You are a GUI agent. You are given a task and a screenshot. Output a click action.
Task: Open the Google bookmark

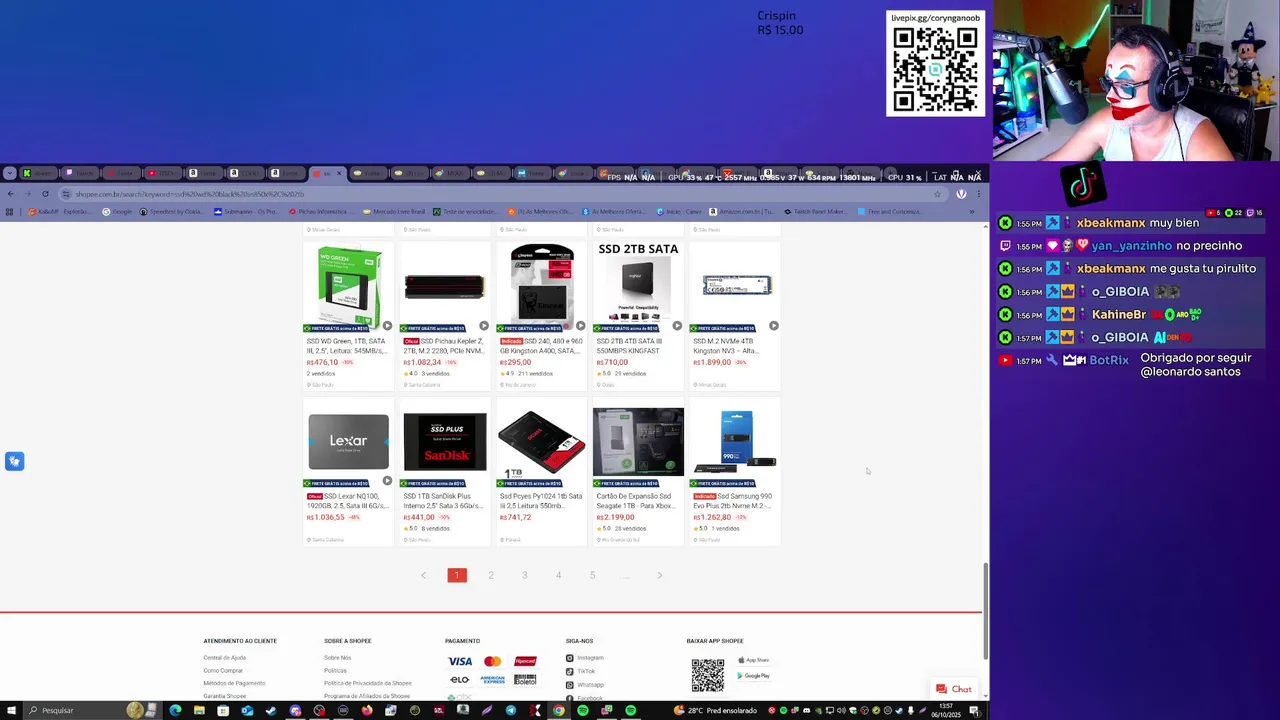pyautogui.click(x=117, y=212)
